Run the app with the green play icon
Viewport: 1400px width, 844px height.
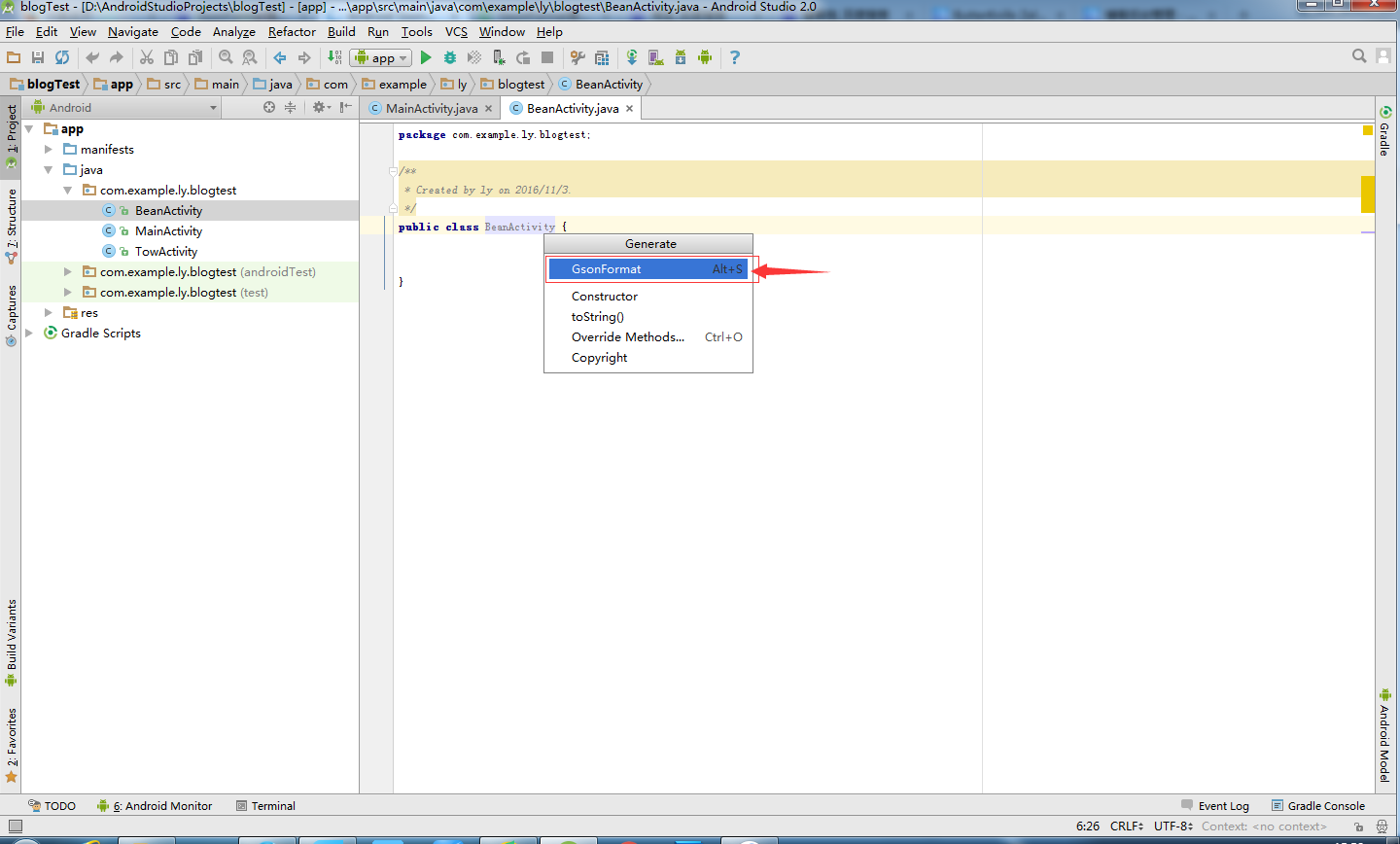click(426, 57)
